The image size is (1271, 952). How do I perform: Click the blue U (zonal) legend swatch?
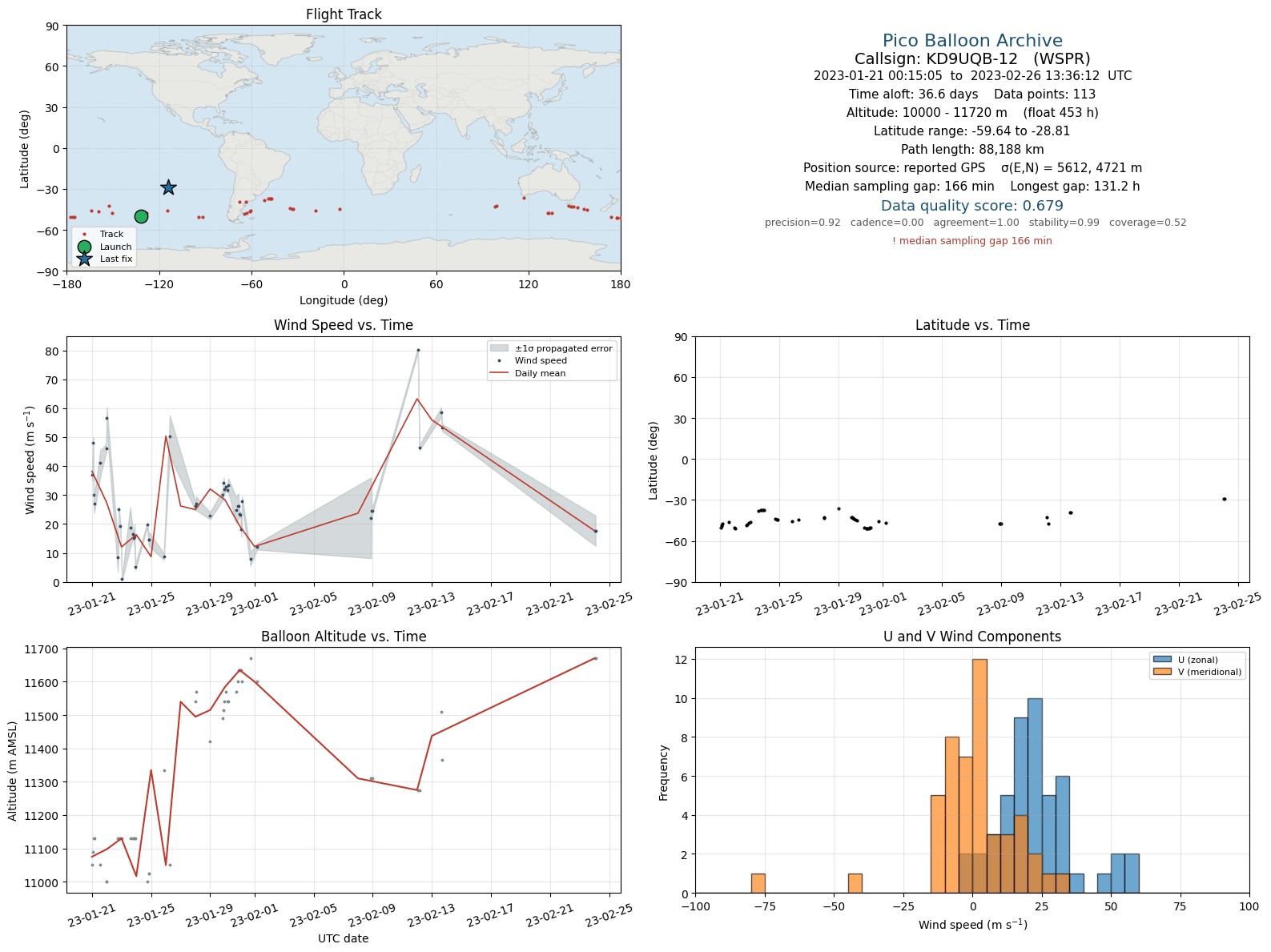click(x=1162, y=660)
